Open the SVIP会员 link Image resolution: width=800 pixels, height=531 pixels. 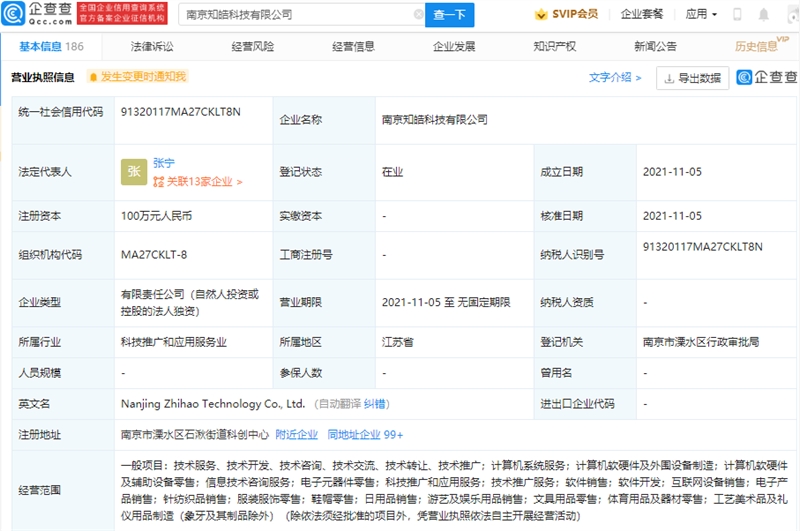pyautogui.click(x=575, y=14)
